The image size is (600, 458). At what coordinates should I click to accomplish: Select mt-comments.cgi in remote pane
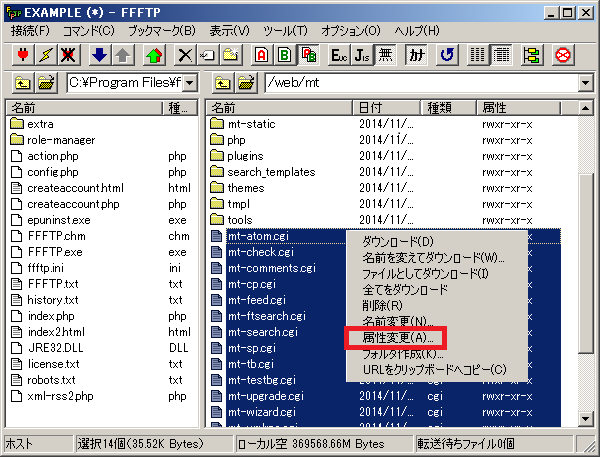coord(272,268)
